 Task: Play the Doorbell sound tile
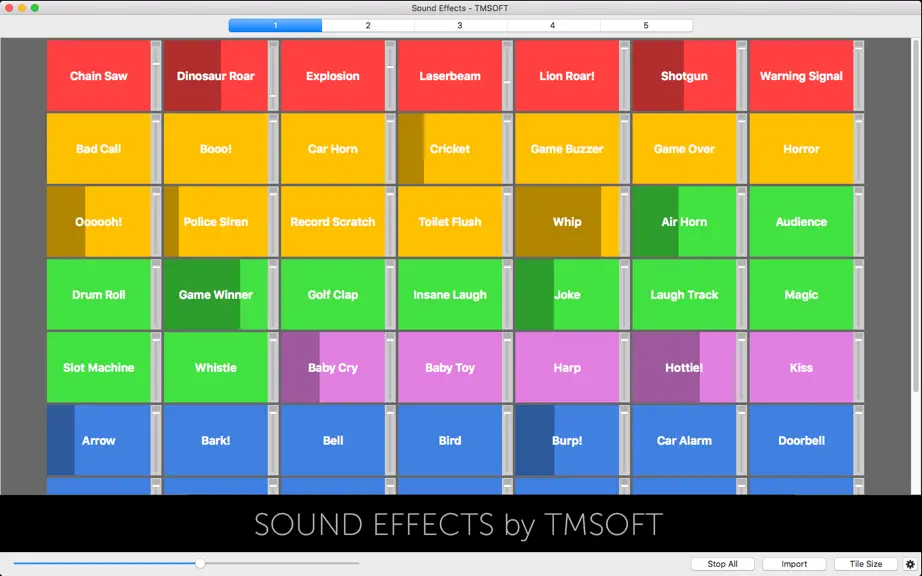pos(801,440)
